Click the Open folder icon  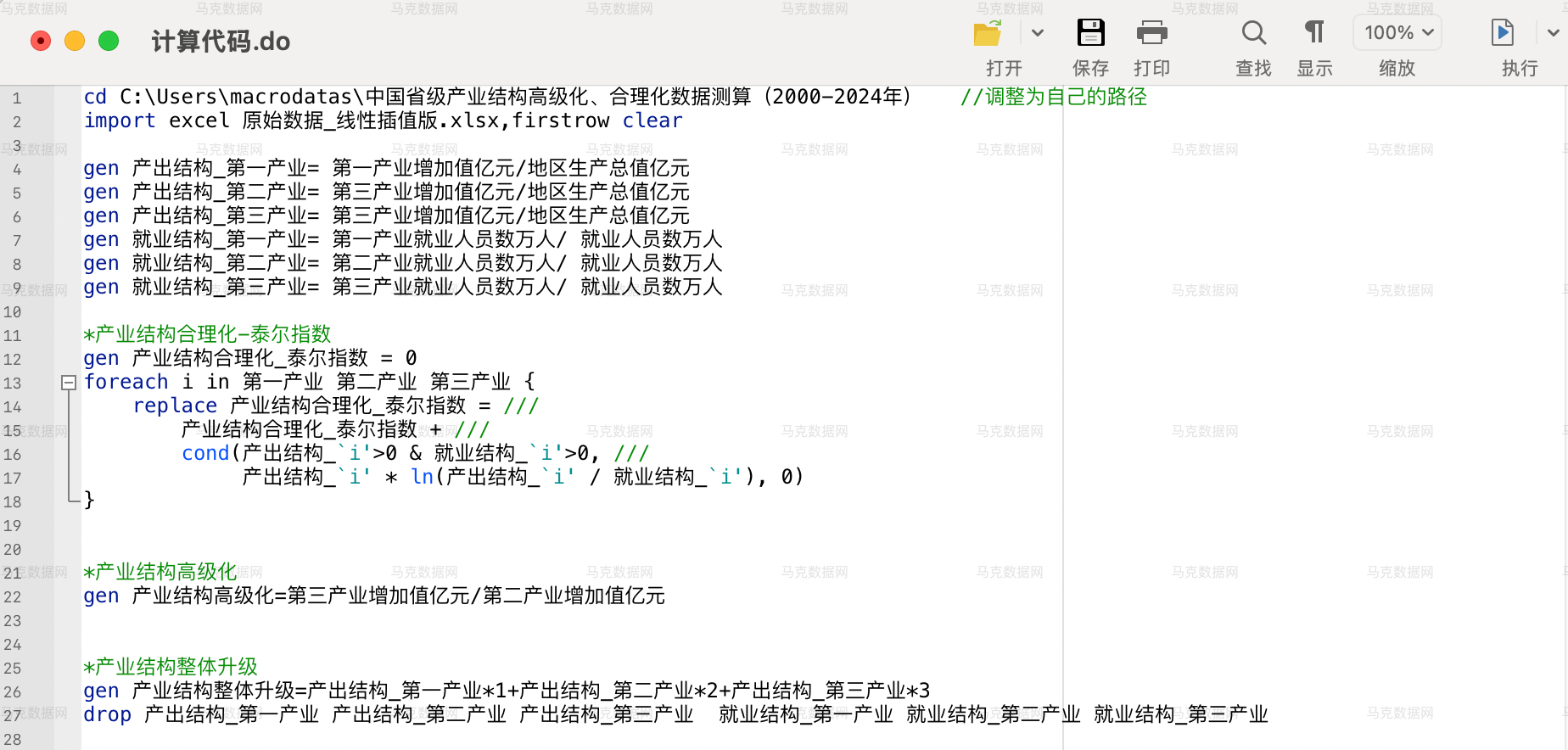point(988,34)
